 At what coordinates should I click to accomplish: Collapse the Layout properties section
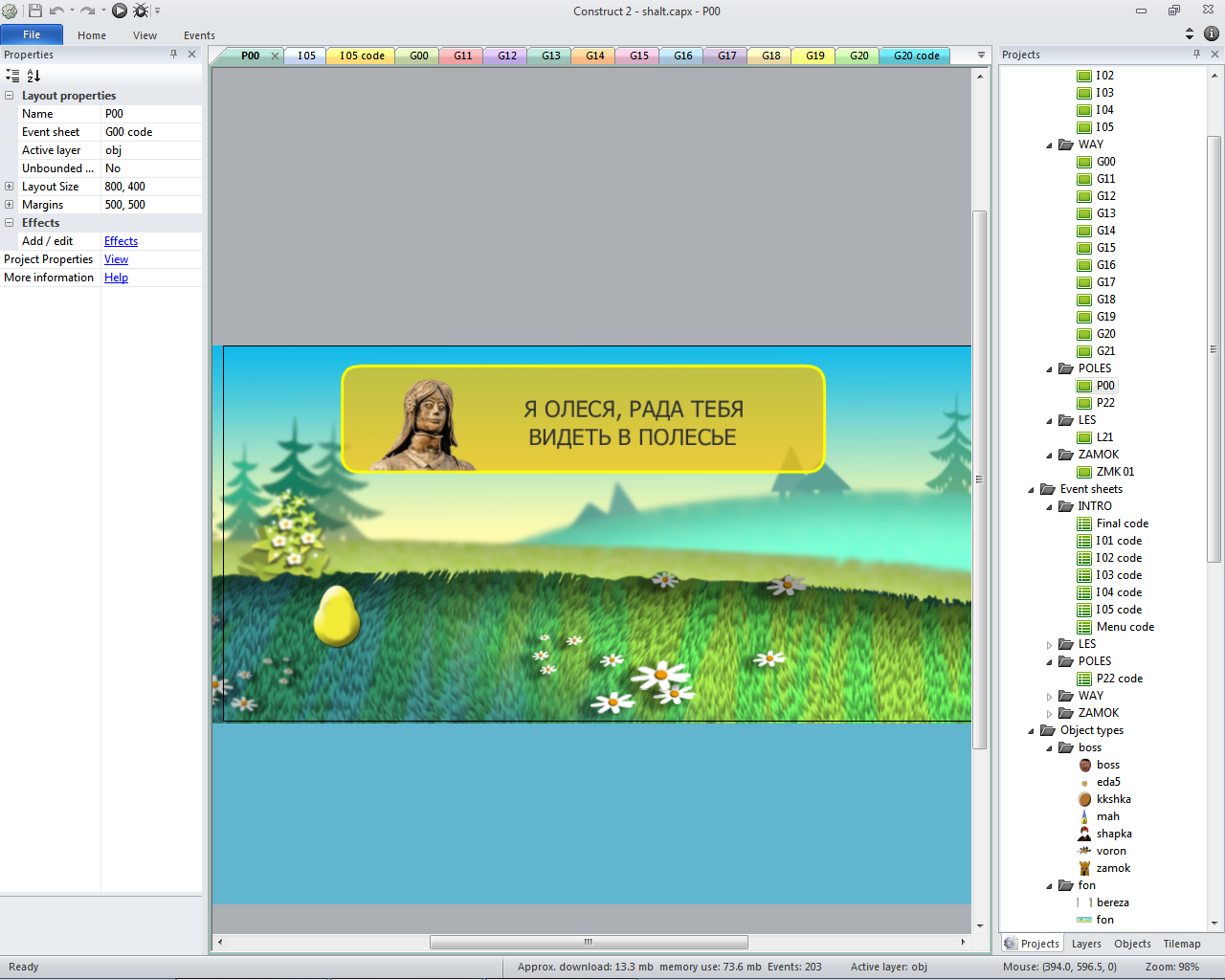click(x=10, y=96)
